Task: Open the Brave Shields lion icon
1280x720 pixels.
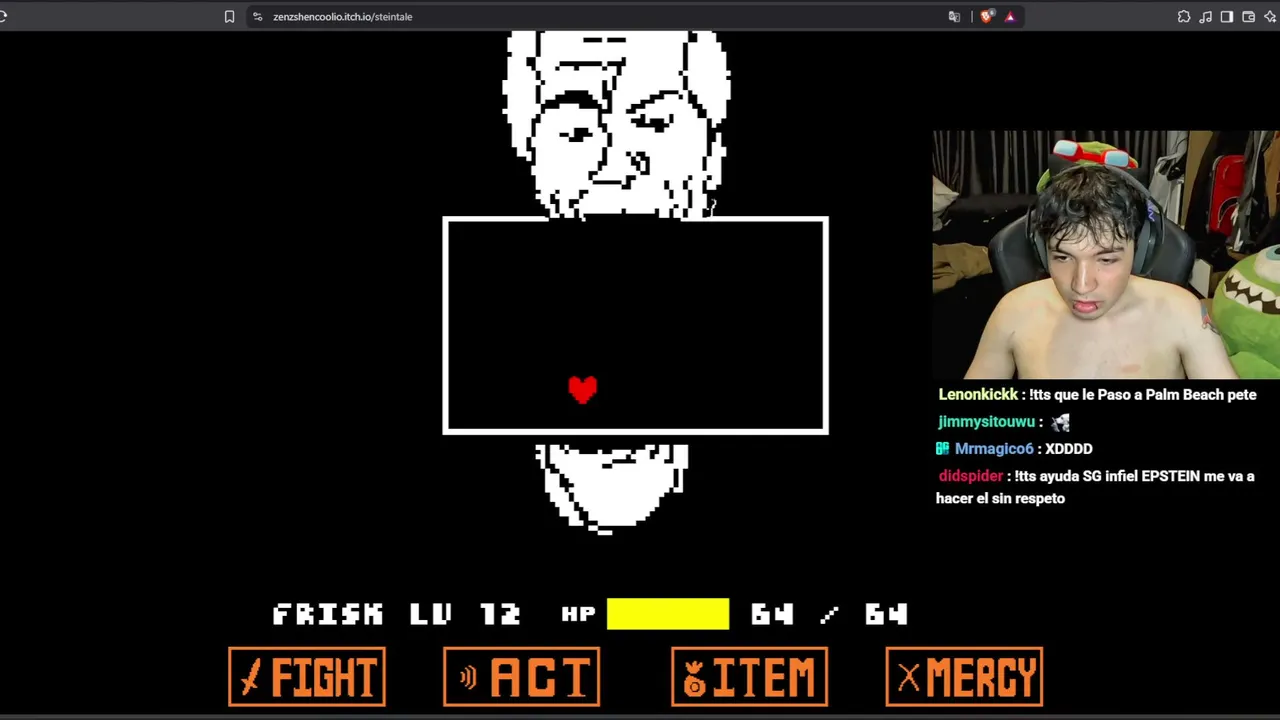Action: point(987,16)
